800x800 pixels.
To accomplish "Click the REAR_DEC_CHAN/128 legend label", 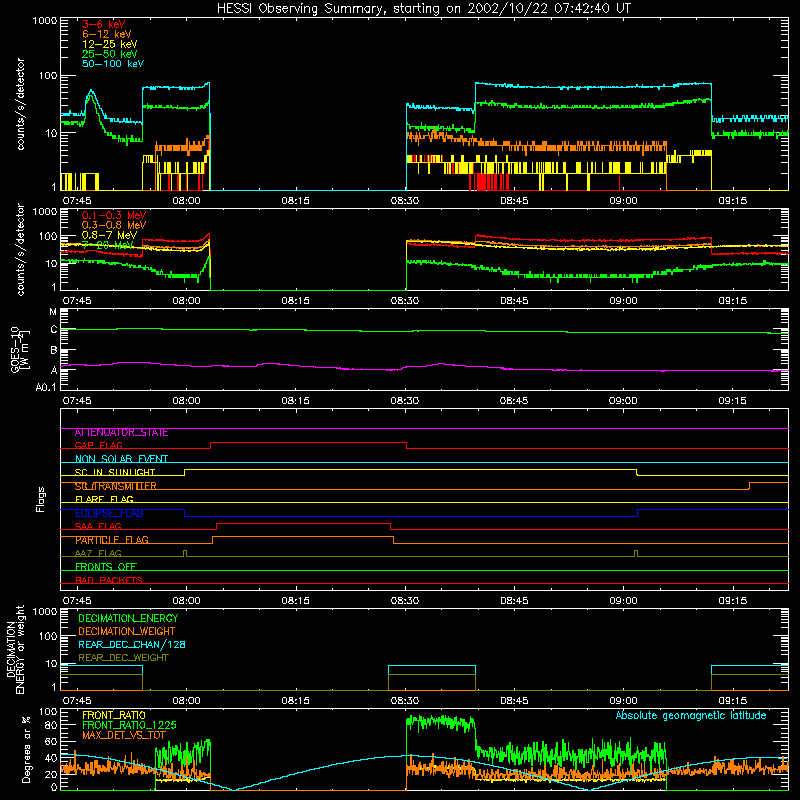I will [132, 644].
